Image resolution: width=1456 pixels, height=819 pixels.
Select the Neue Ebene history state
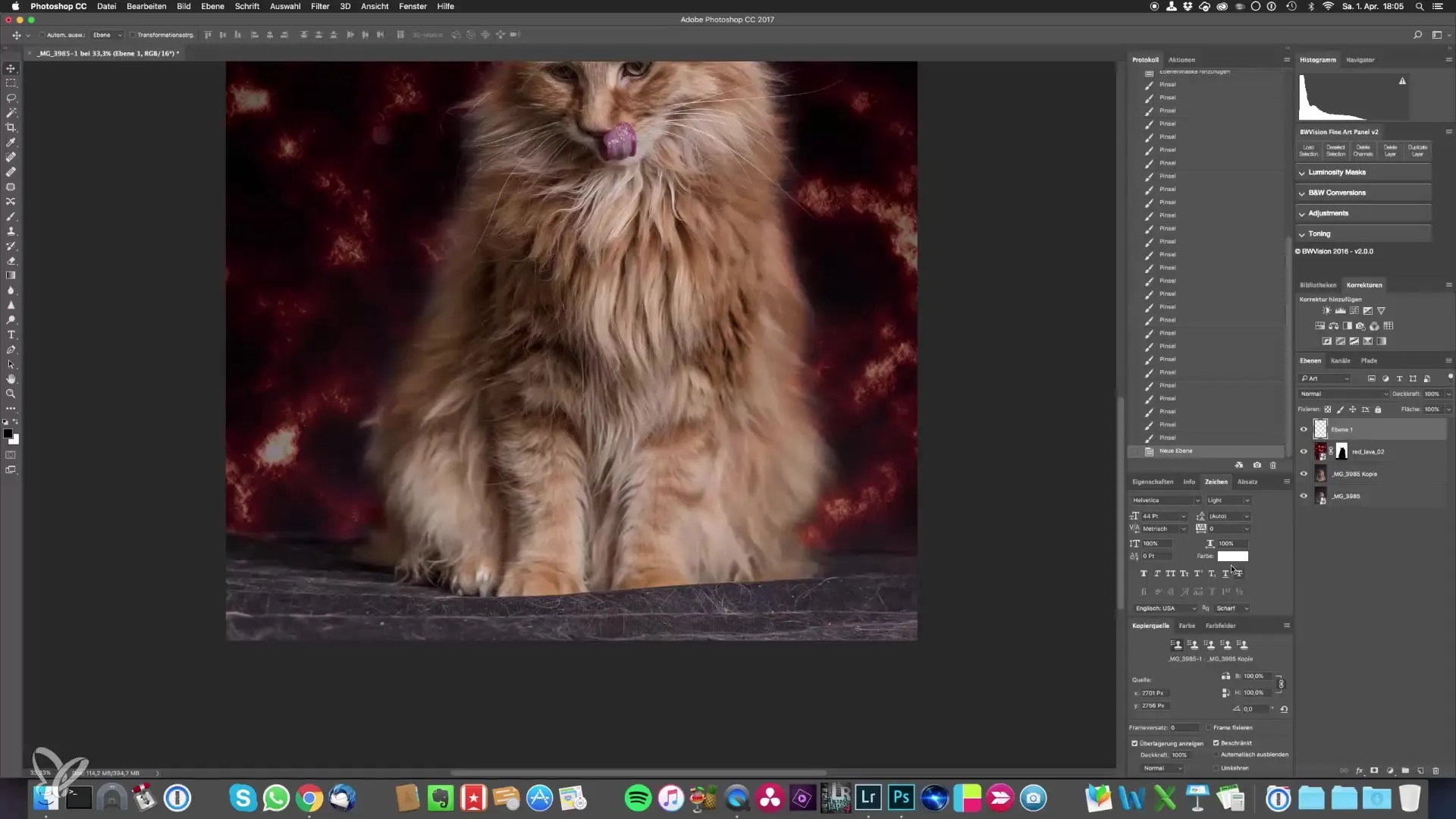point(1175,451)
